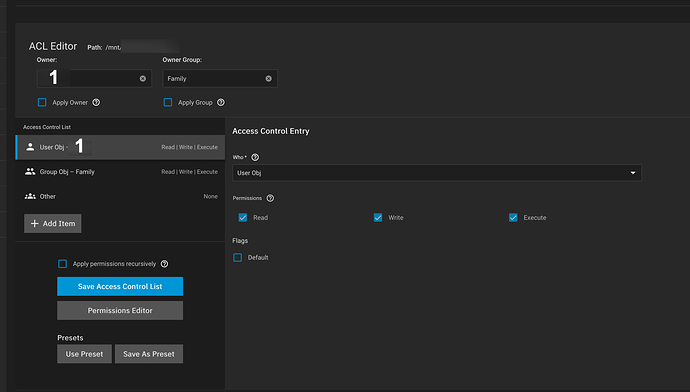Image resolution: width=690 pixels, height=392 pixels.
Task: Select the Other entry in Access Control List
Action: pos(120,196)
